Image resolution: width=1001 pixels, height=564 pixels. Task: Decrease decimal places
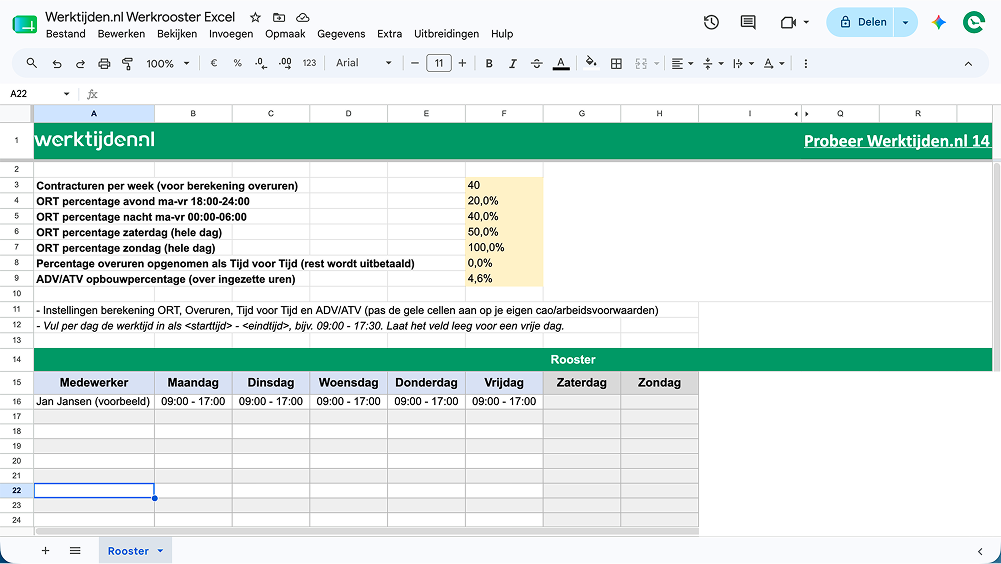[x=260, y=63]
